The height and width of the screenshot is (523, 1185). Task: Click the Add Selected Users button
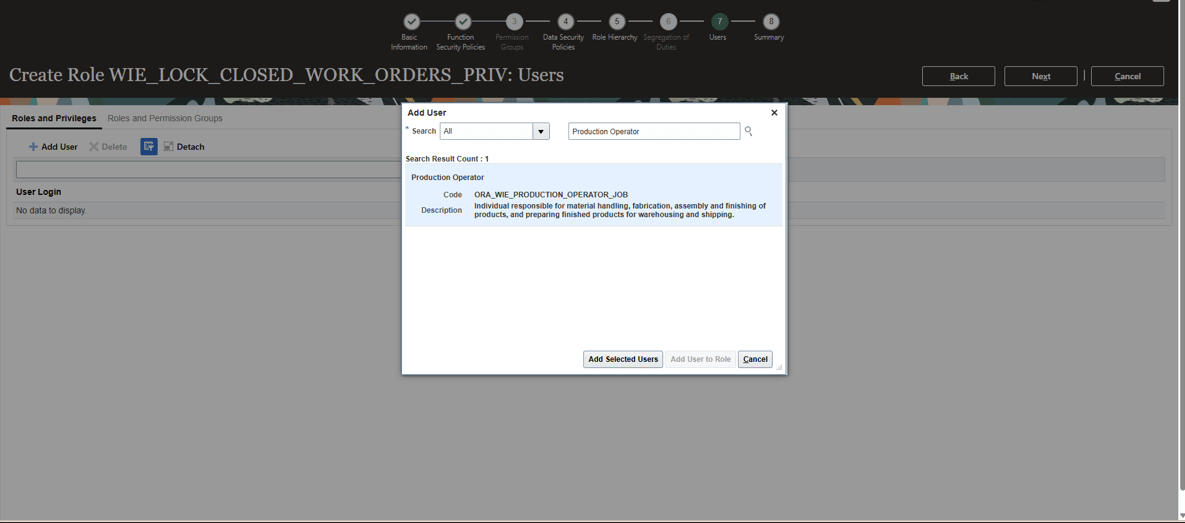pyautogui.click(x=623, y=359)
